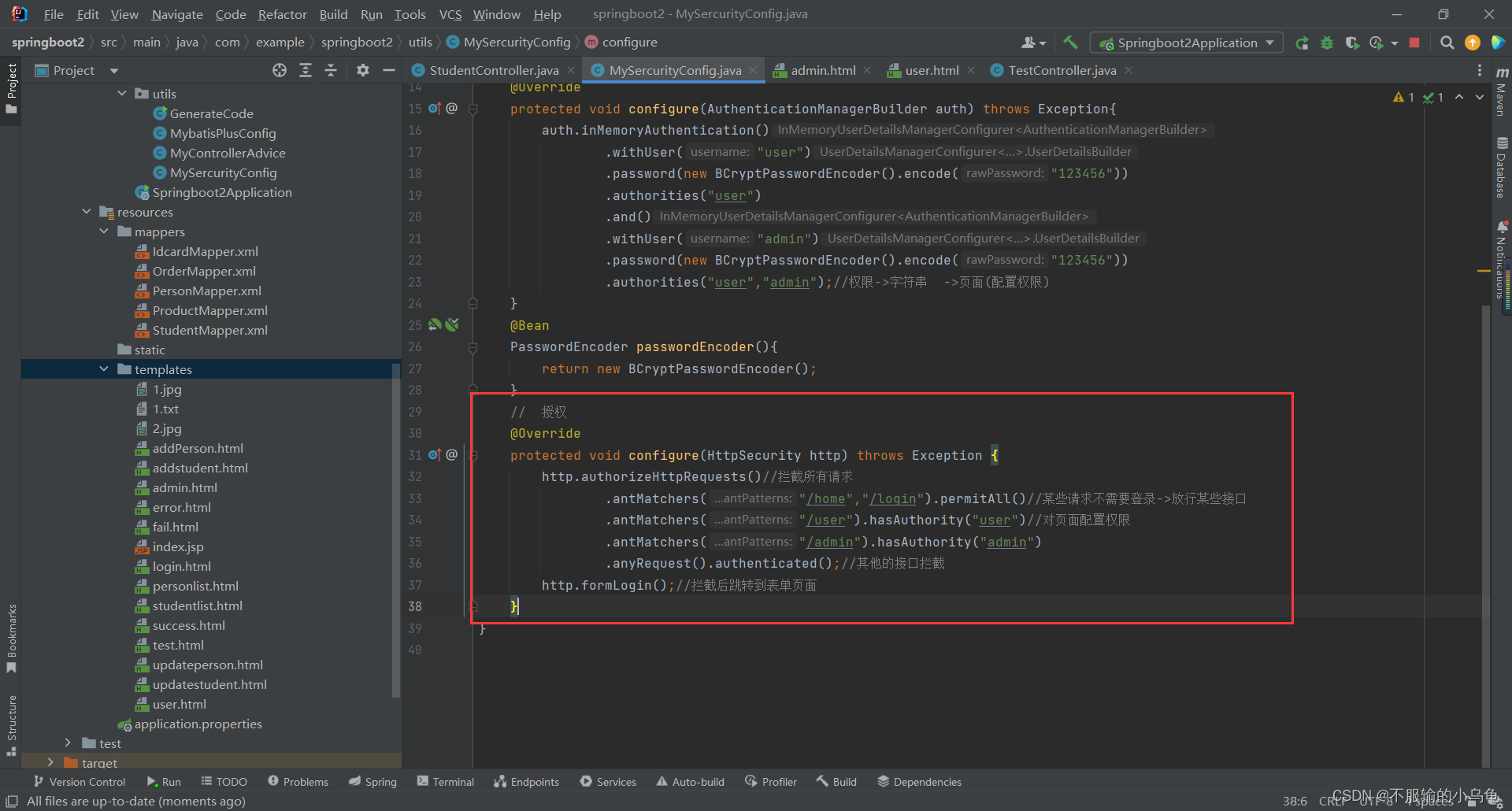Collapse the utils folder
1512x811 pixels.
pyautogui.click(x=122, y=94)
